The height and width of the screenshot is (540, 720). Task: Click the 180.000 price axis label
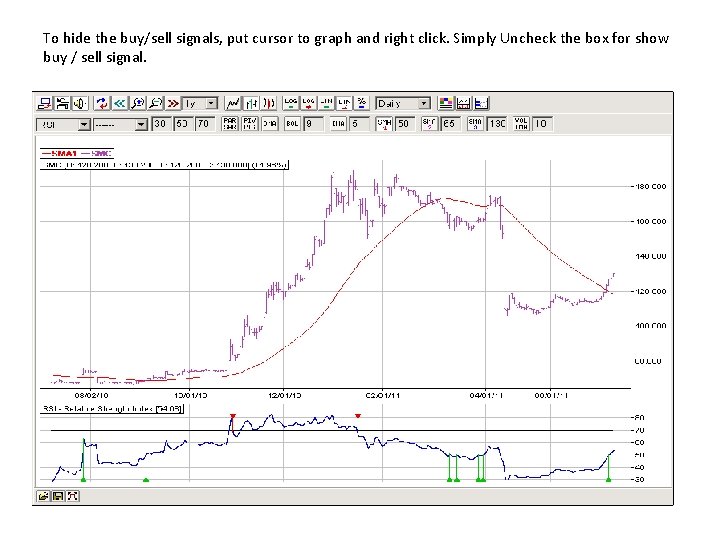(651, 186)
